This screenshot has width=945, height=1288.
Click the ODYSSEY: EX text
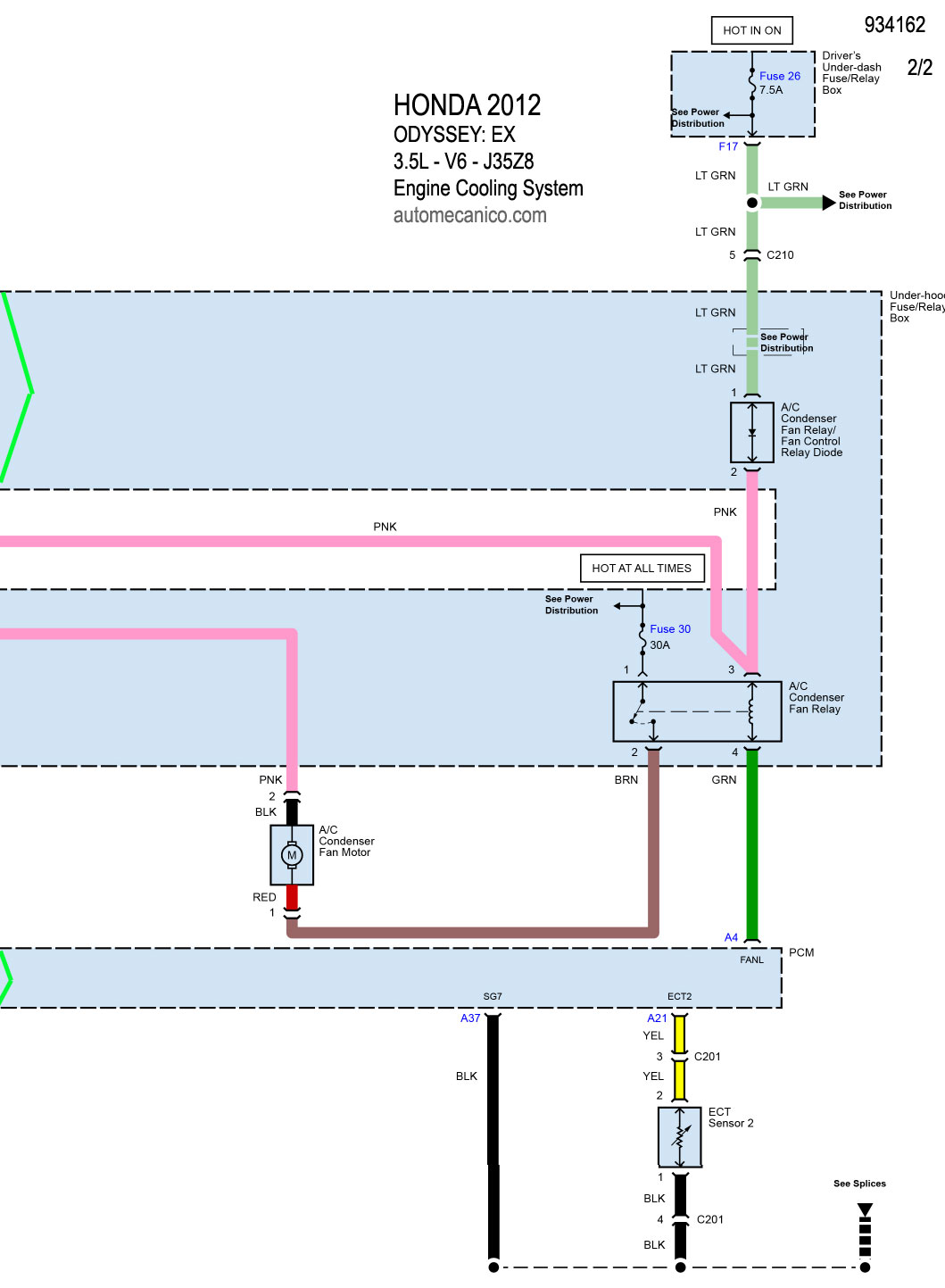click(454, 135)
